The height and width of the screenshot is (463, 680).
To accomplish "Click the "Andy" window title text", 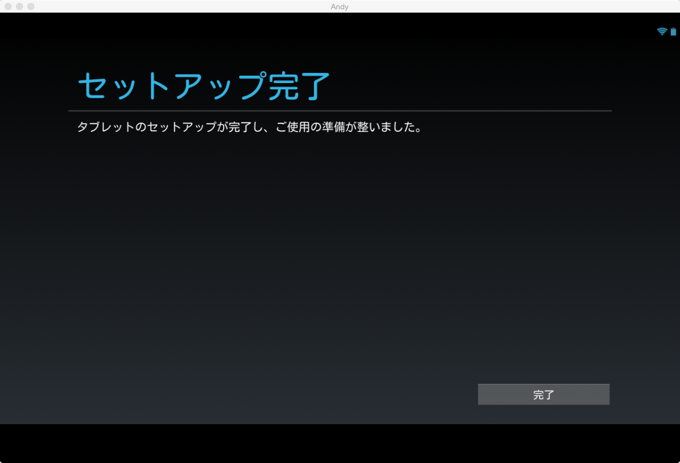I will pyautogui.click(x=340, y=6).
